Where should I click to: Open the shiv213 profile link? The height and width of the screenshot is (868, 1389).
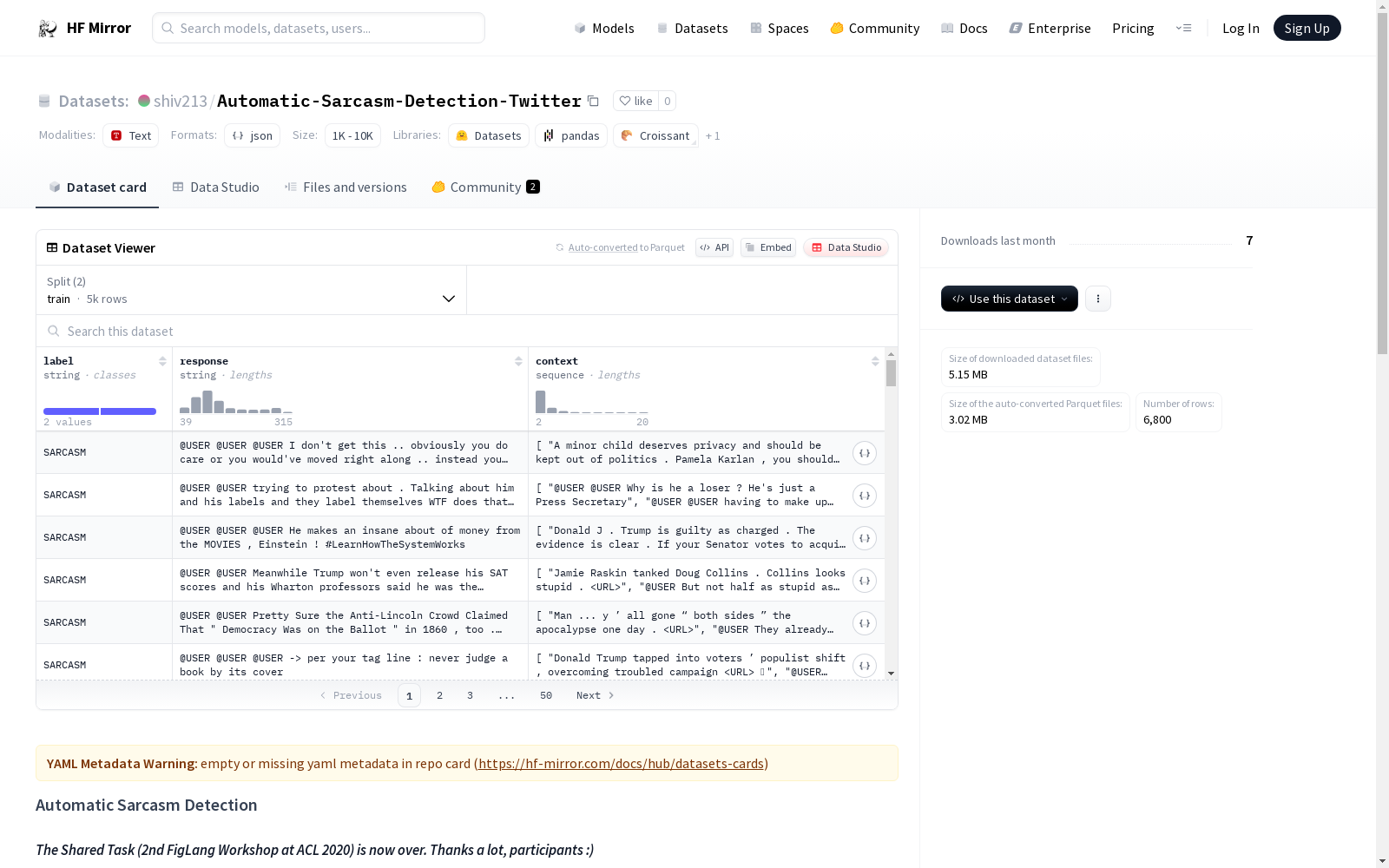[x=181, y=101]
